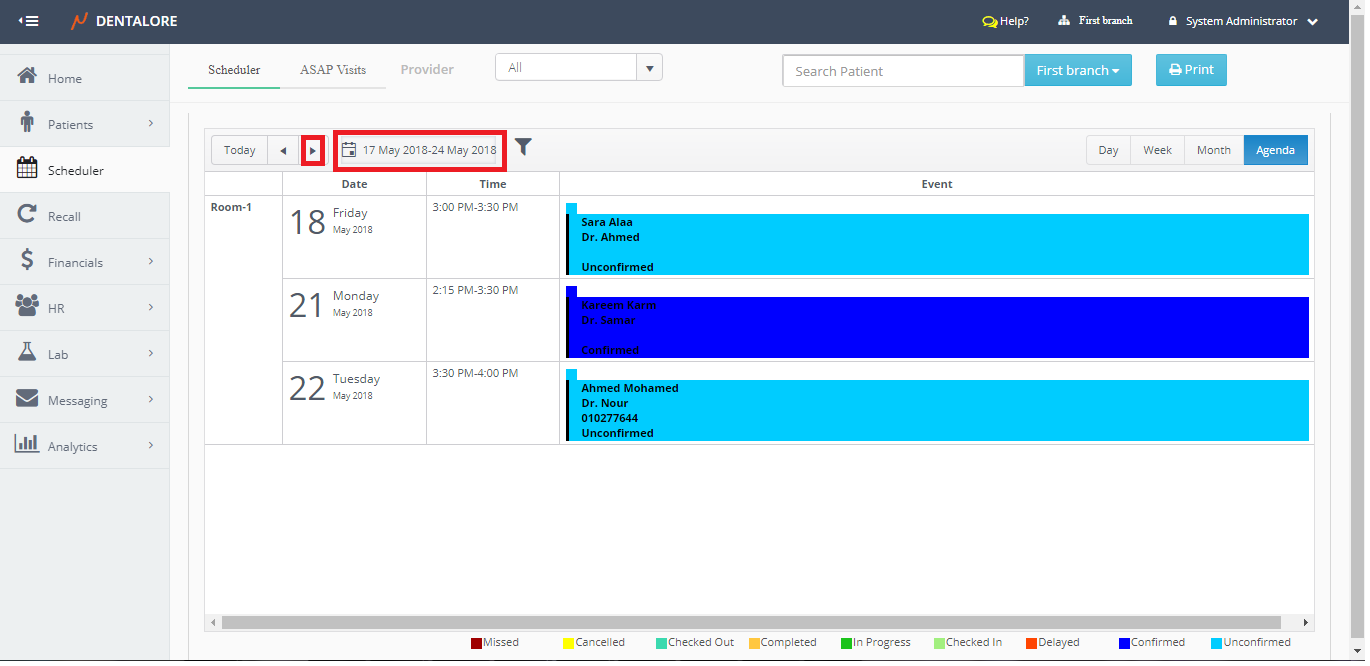Viewport: 1370px width, 666px height.
Task: Go to next date range arrow
Action: point(313,151)
